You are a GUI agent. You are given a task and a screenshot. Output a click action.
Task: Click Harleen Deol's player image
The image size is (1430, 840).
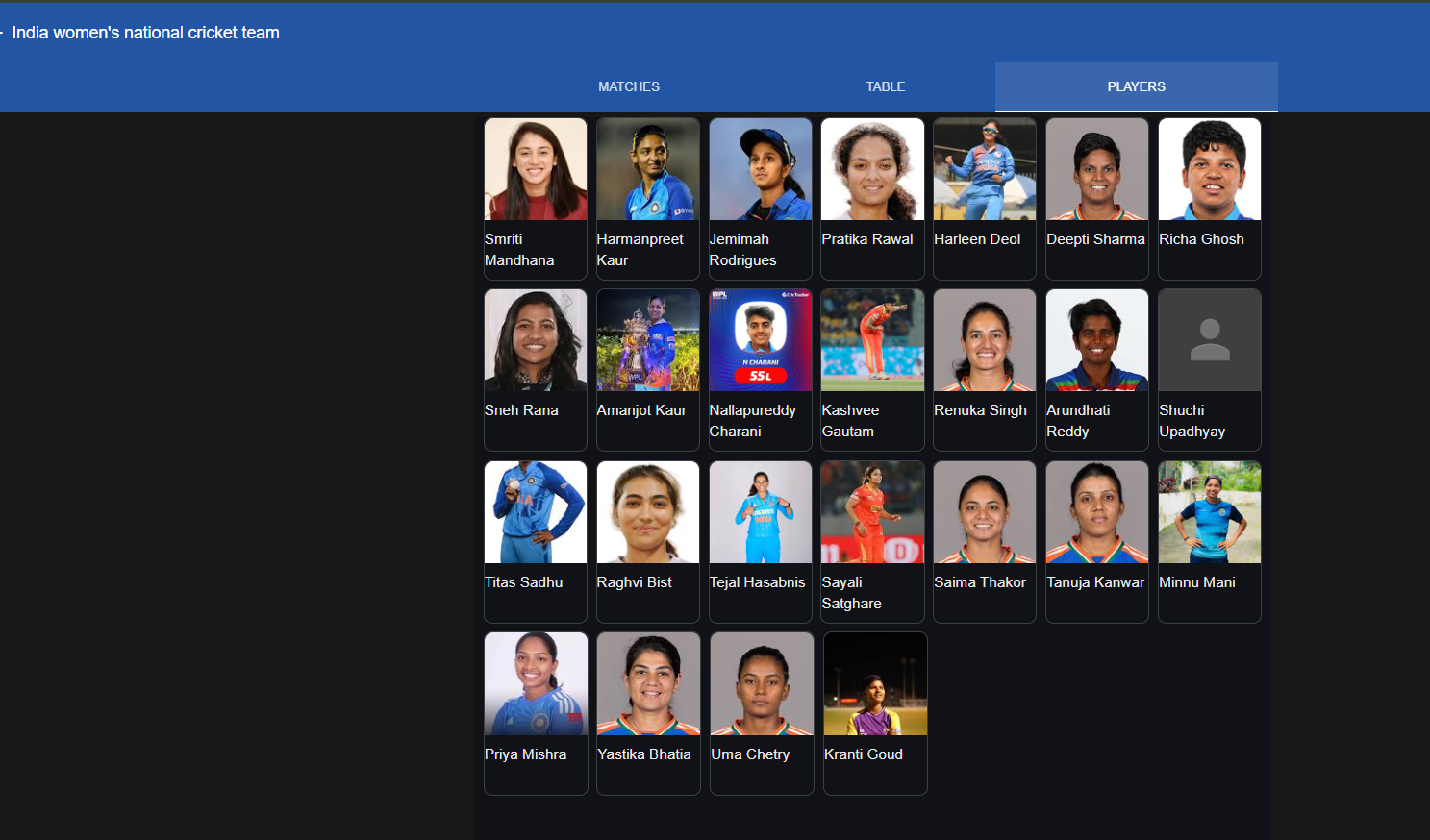click(985, 169)
